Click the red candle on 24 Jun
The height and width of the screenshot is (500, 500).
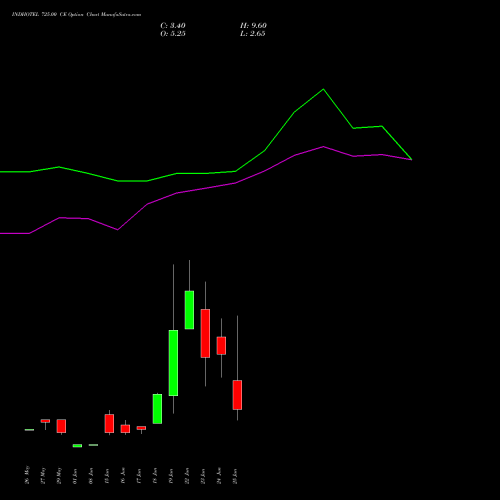click(221, 346)
